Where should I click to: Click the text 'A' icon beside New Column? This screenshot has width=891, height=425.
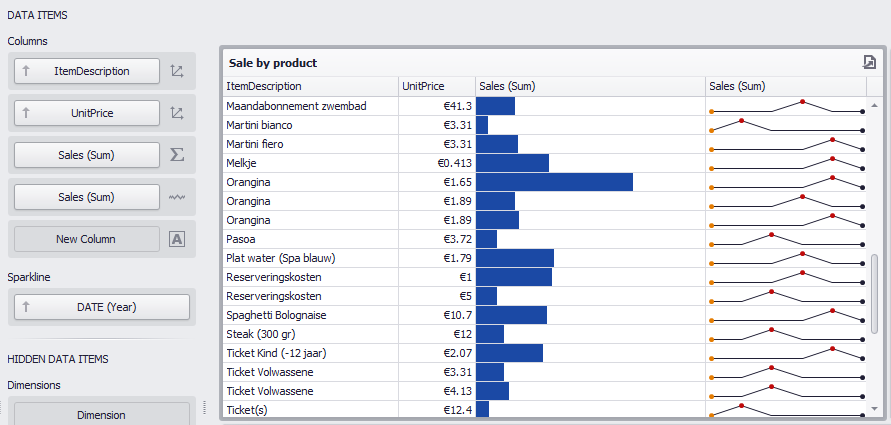177,239
